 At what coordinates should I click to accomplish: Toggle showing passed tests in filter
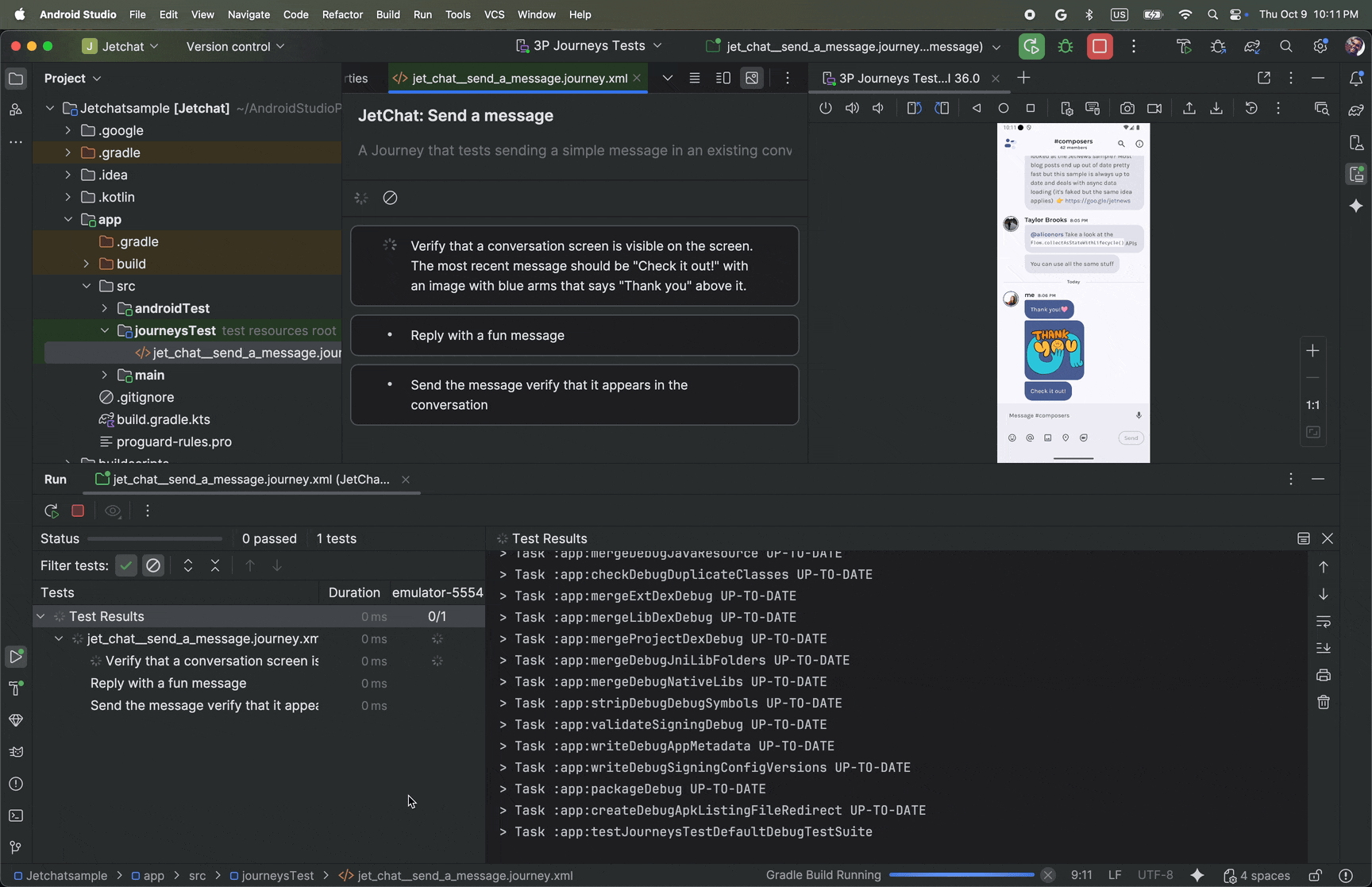coord(125,565)
